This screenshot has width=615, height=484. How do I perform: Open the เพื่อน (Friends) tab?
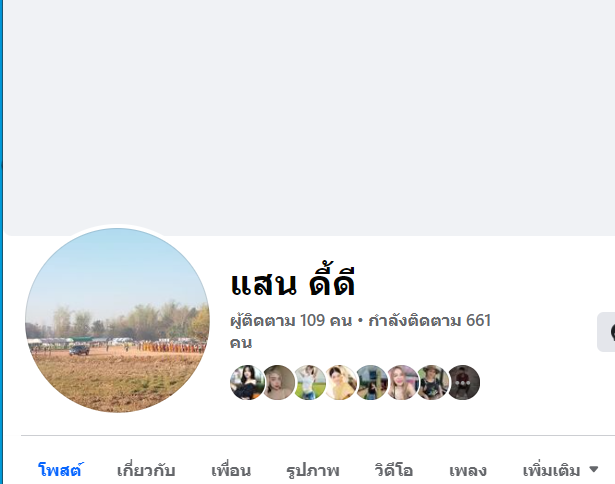[231, 470]
